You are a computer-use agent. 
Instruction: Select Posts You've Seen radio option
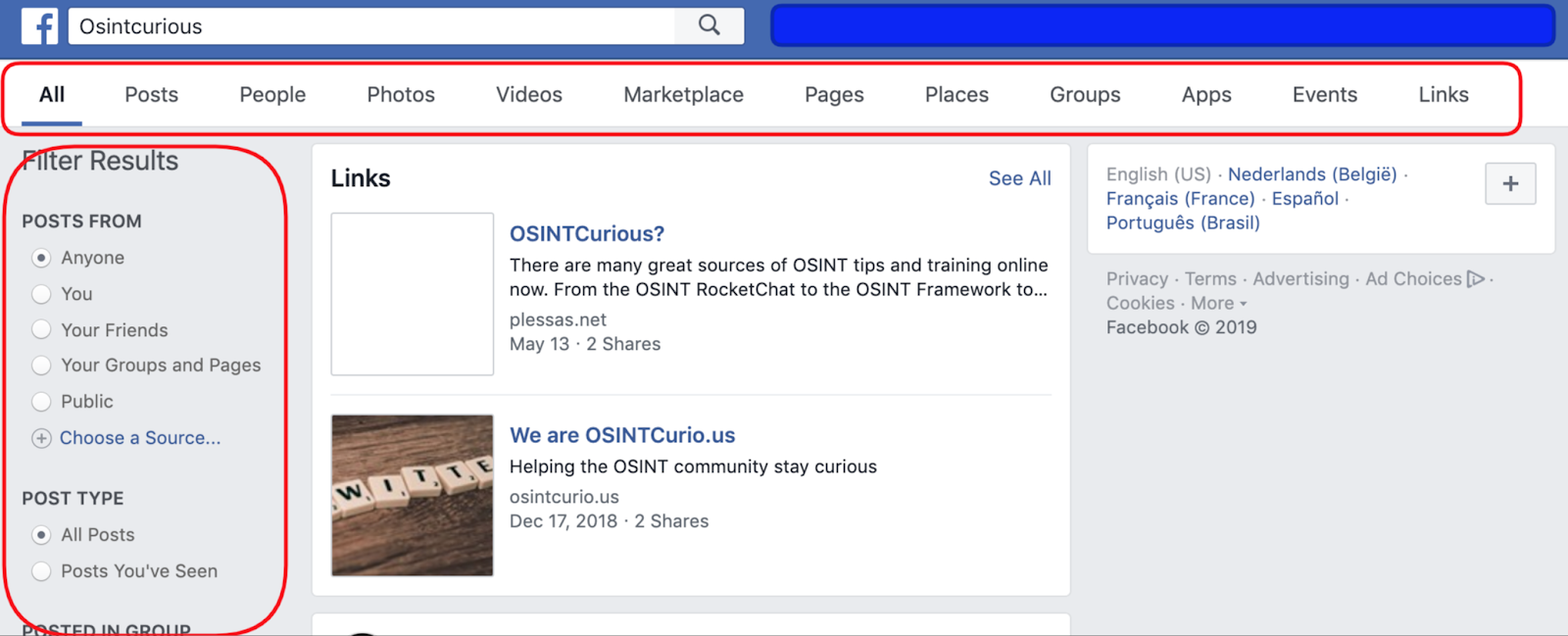41,571
